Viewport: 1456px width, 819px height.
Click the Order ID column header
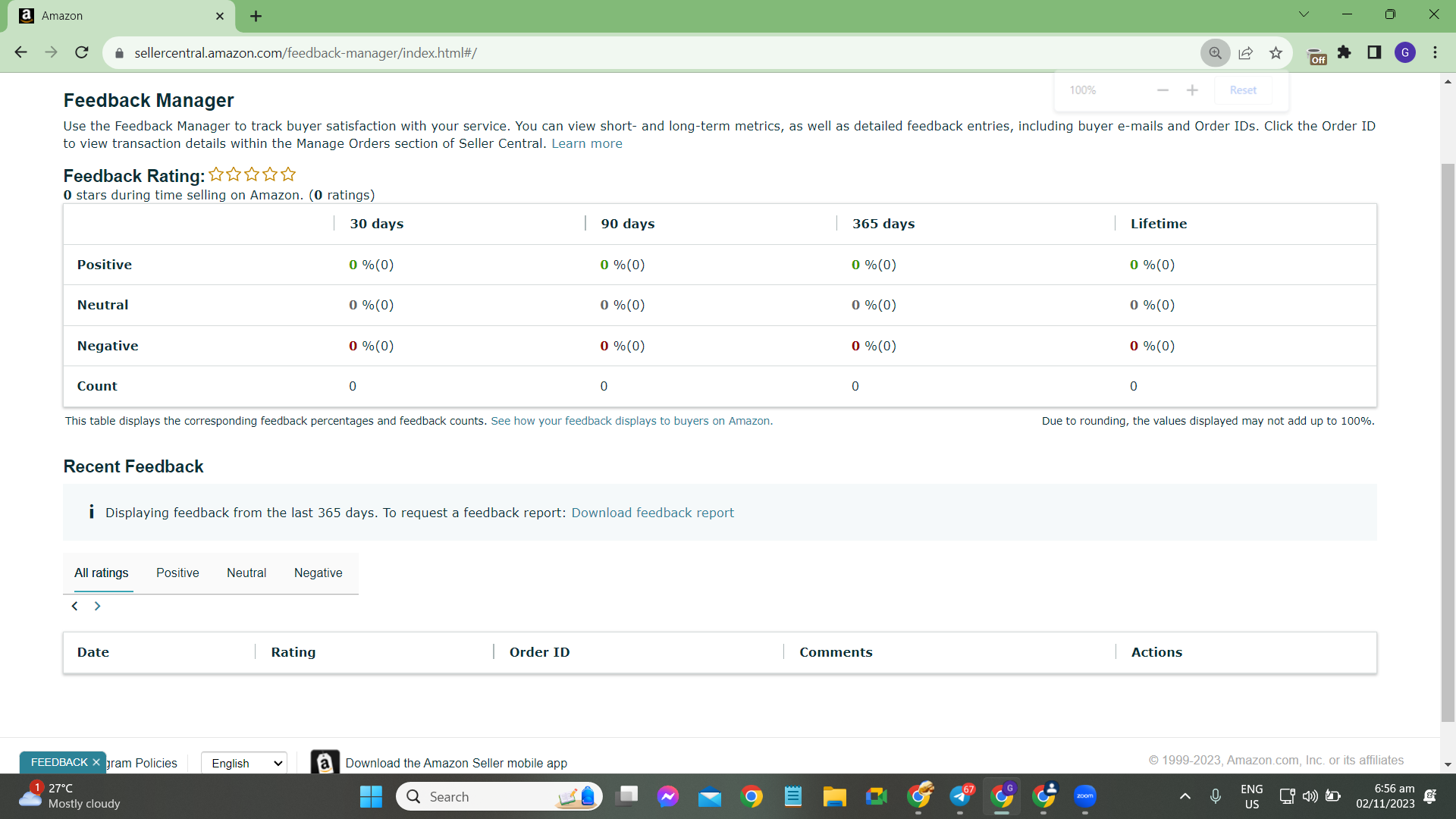(x=540, y=652)
